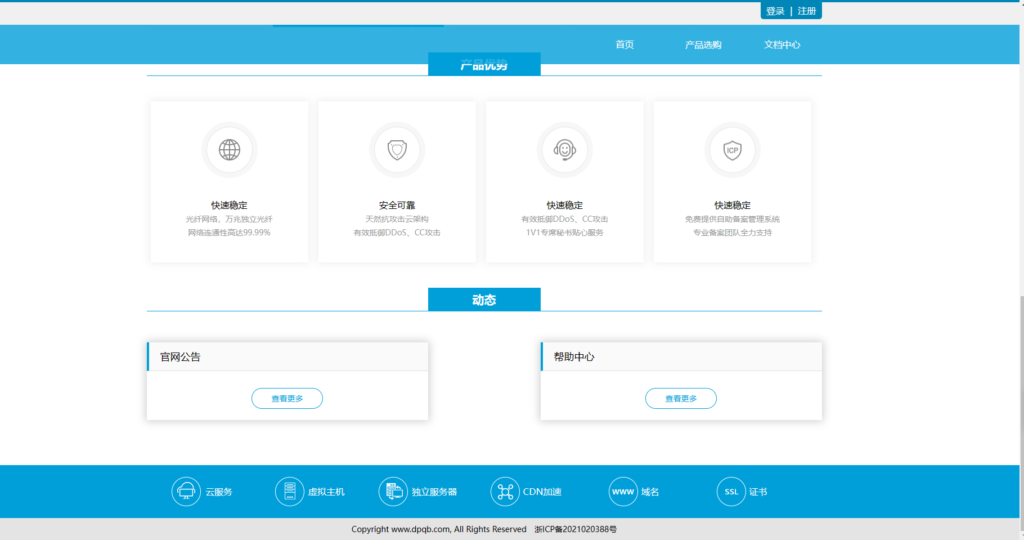
Task: Click the 安全可靠 card title
Action: point(397,205)
